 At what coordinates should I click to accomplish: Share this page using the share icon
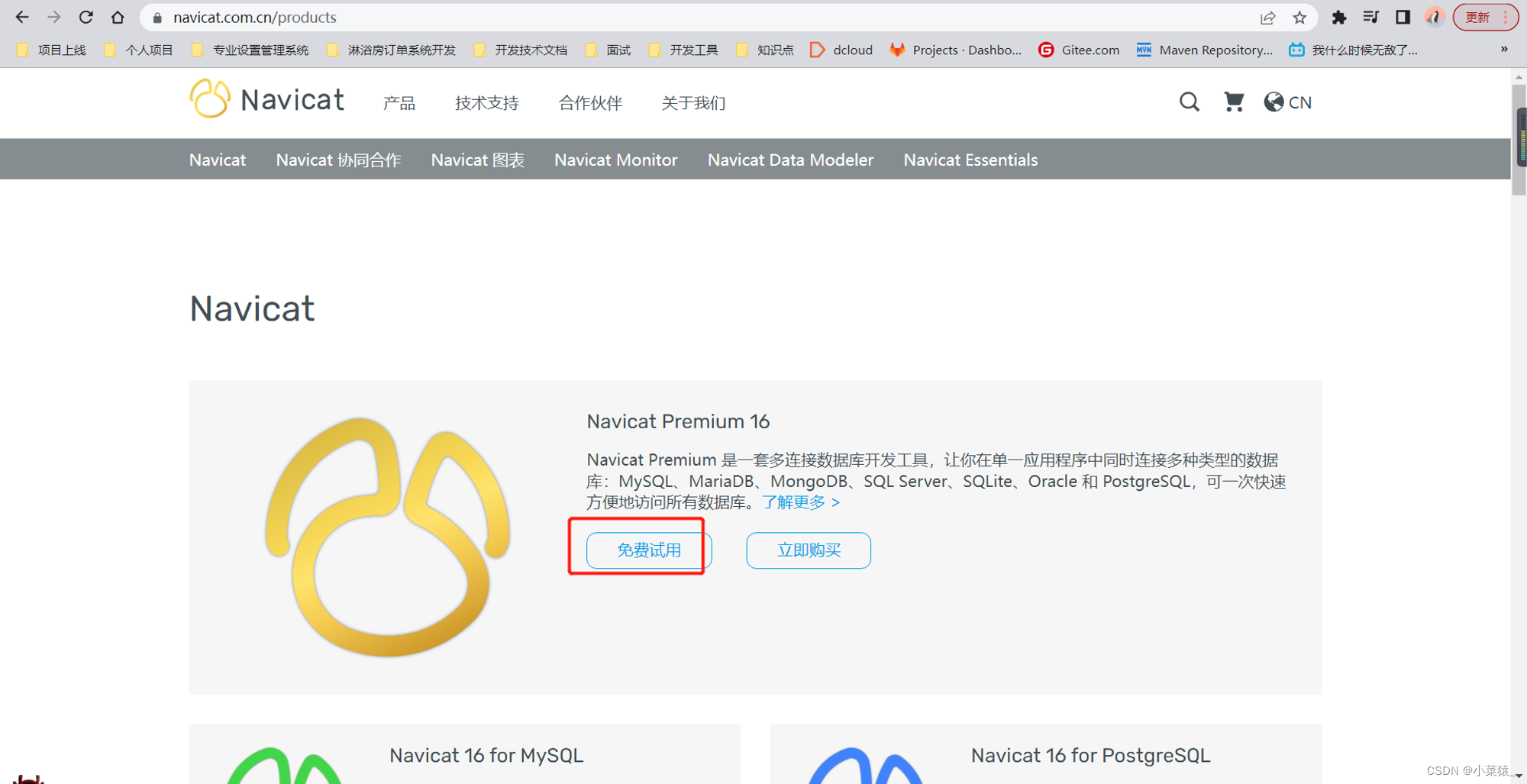[1268, 17]
